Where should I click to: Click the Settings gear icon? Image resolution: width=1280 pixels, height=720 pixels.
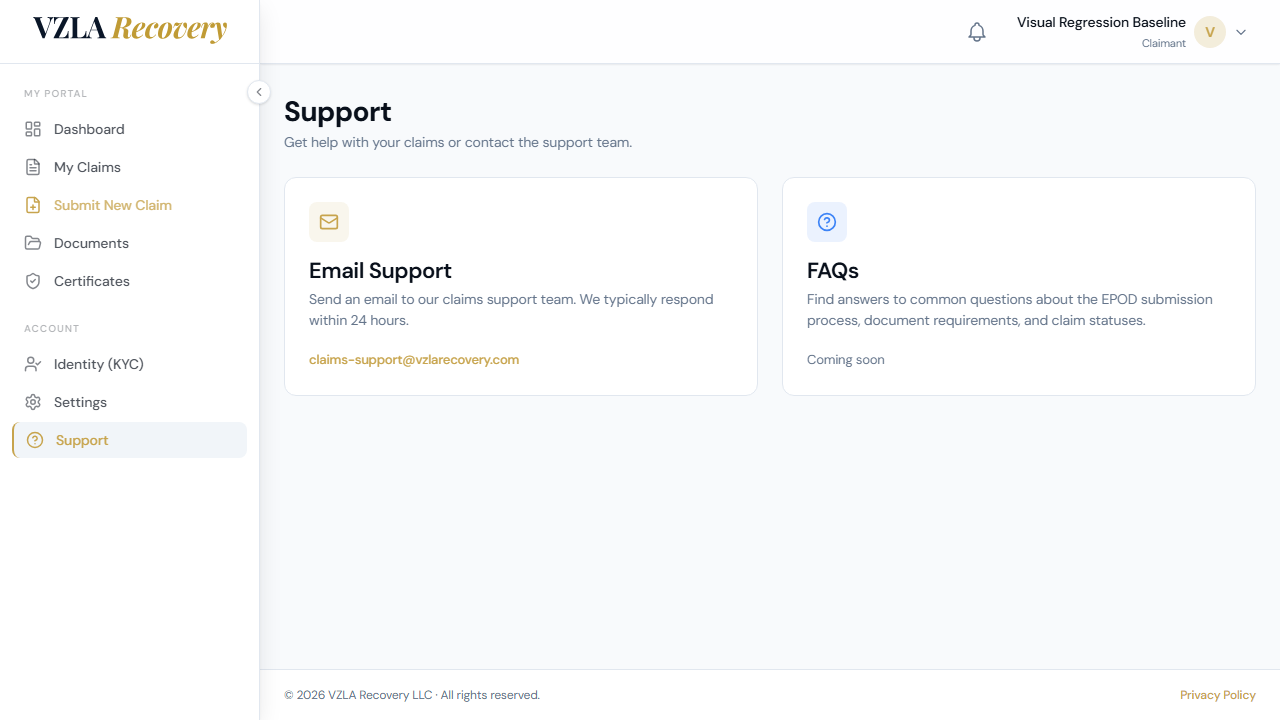[33, 402]
